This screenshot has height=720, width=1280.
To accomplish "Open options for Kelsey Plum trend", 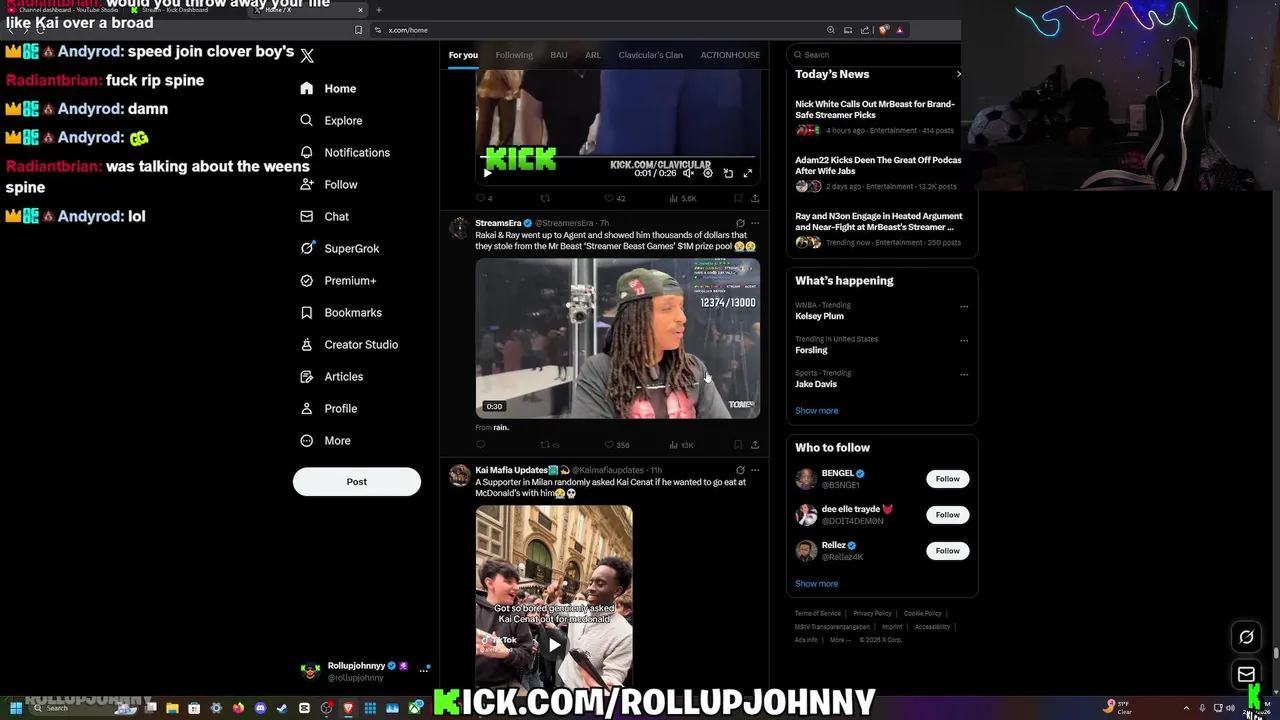I will pyautogui.click(x=964, y=307).
